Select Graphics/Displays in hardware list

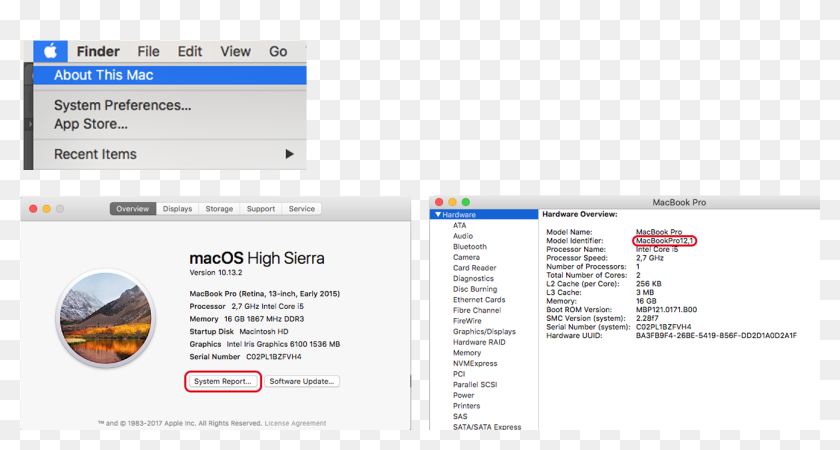coord(484,332)
